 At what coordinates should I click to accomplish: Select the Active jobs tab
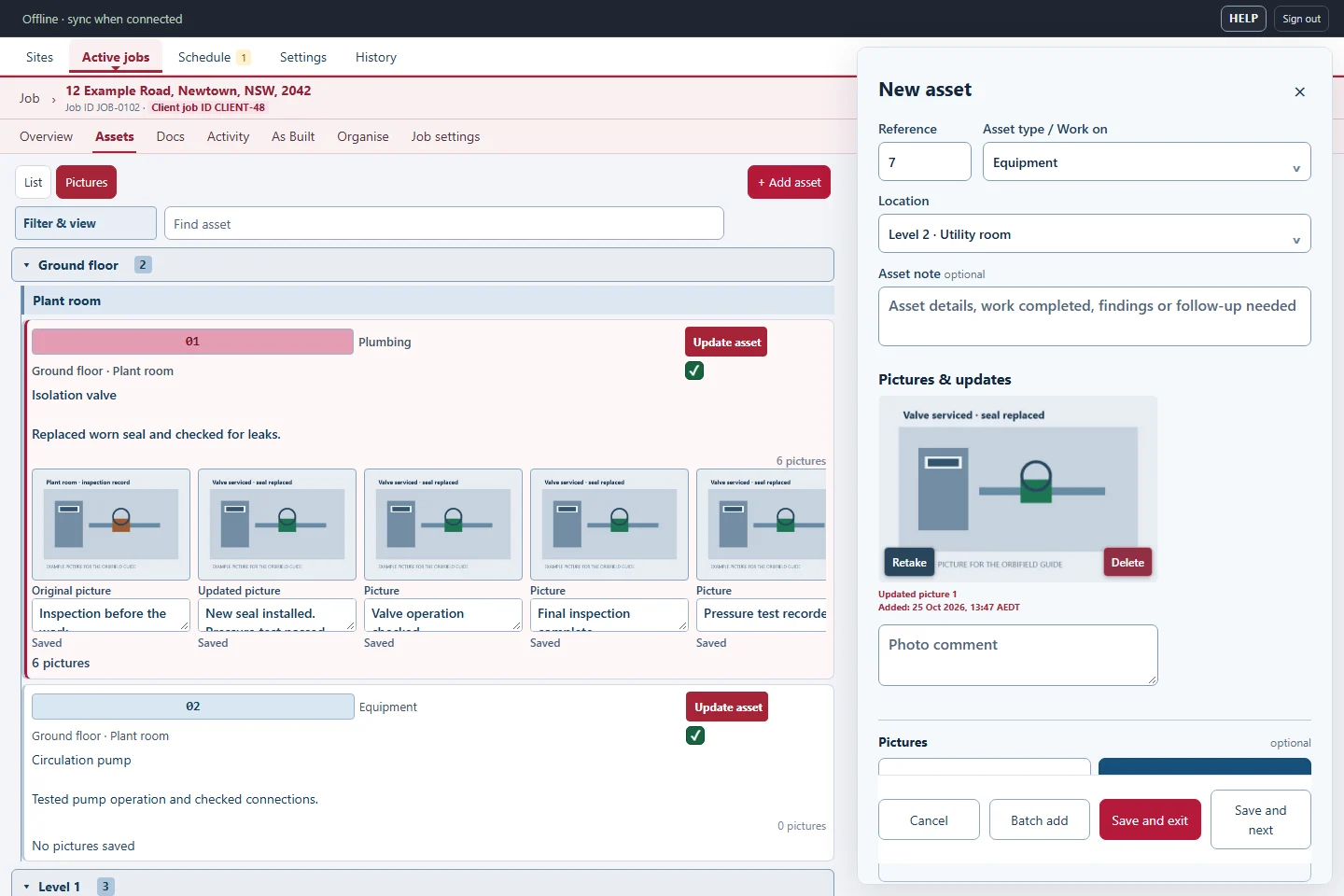(116, 57)
